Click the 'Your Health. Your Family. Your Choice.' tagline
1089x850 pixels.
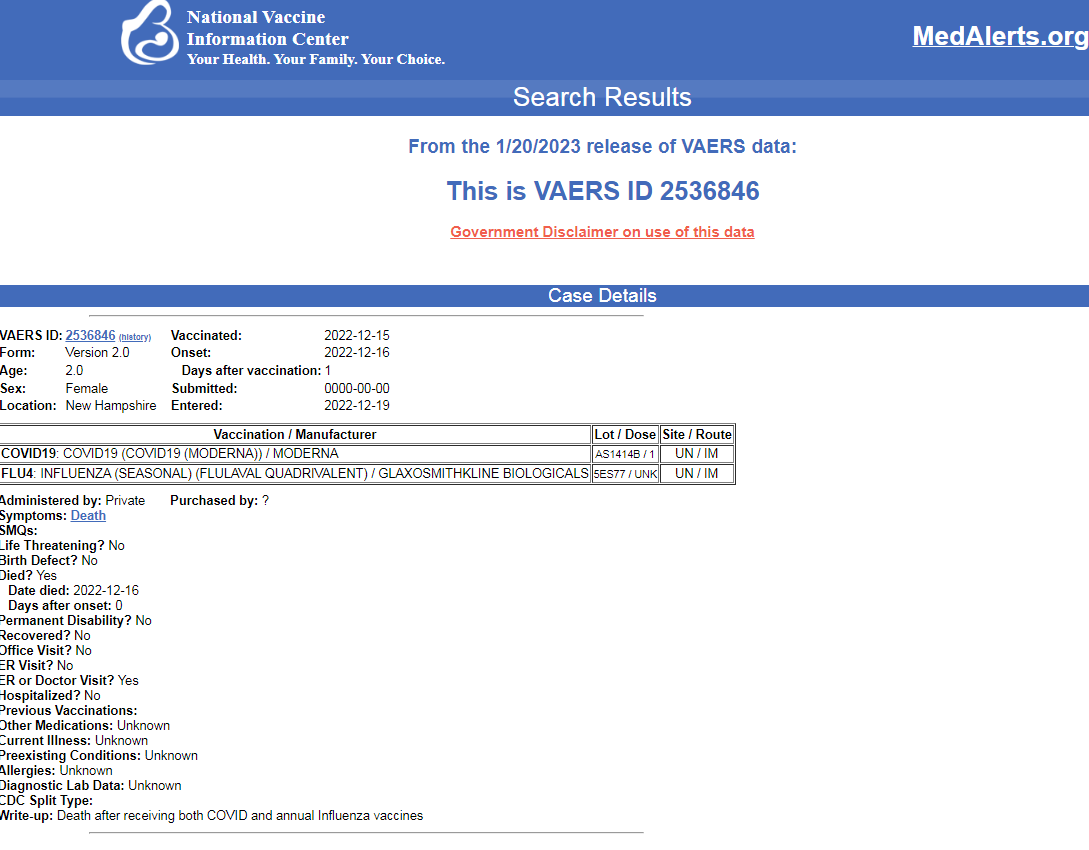click(316, 60)
